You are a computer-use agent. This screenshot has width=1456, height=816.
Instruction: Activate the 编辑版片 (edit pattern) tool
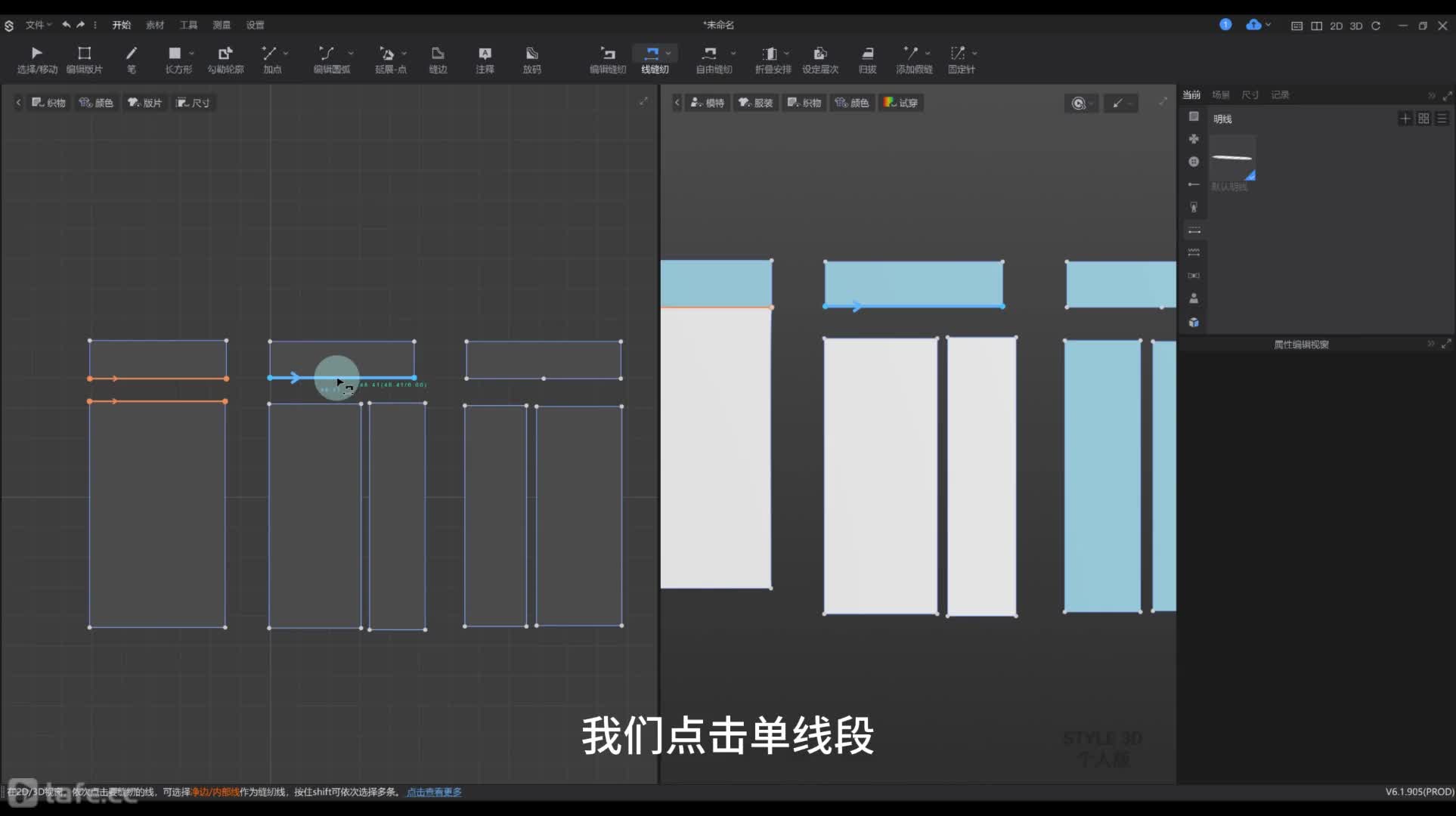point(84,60)
